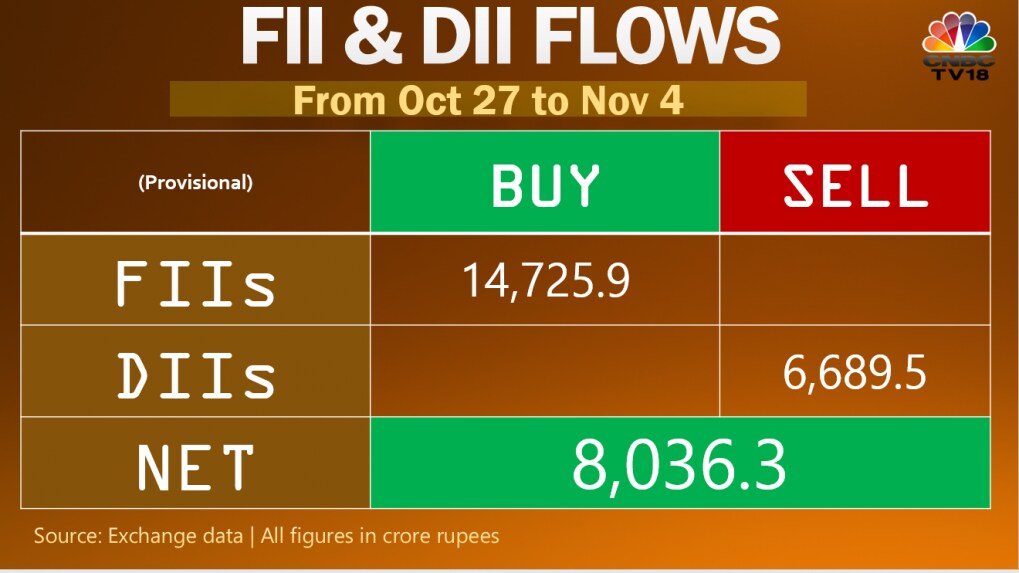This screenshot has height=573, width=1019.
Task: Click the vertical bar separator in the source line
Action: [x=252, y=536]
